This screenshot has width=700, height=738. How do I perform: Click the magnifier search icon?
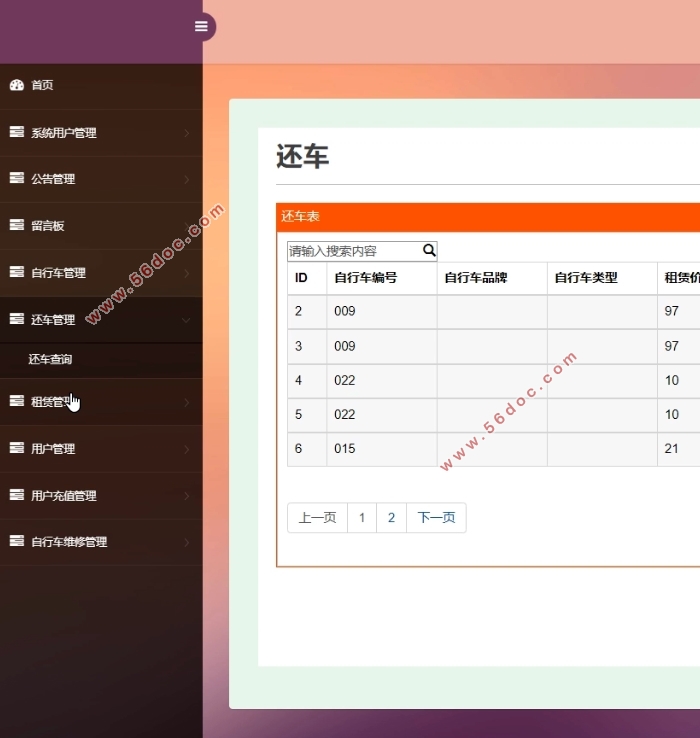pyautogui.click(x=429, y=250)
